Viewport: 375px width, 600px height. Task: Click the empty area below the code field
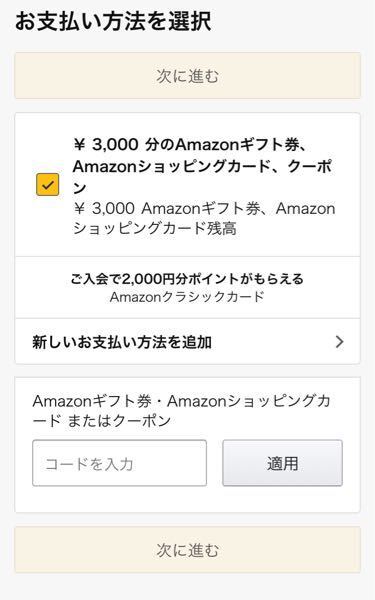point(188,499)
